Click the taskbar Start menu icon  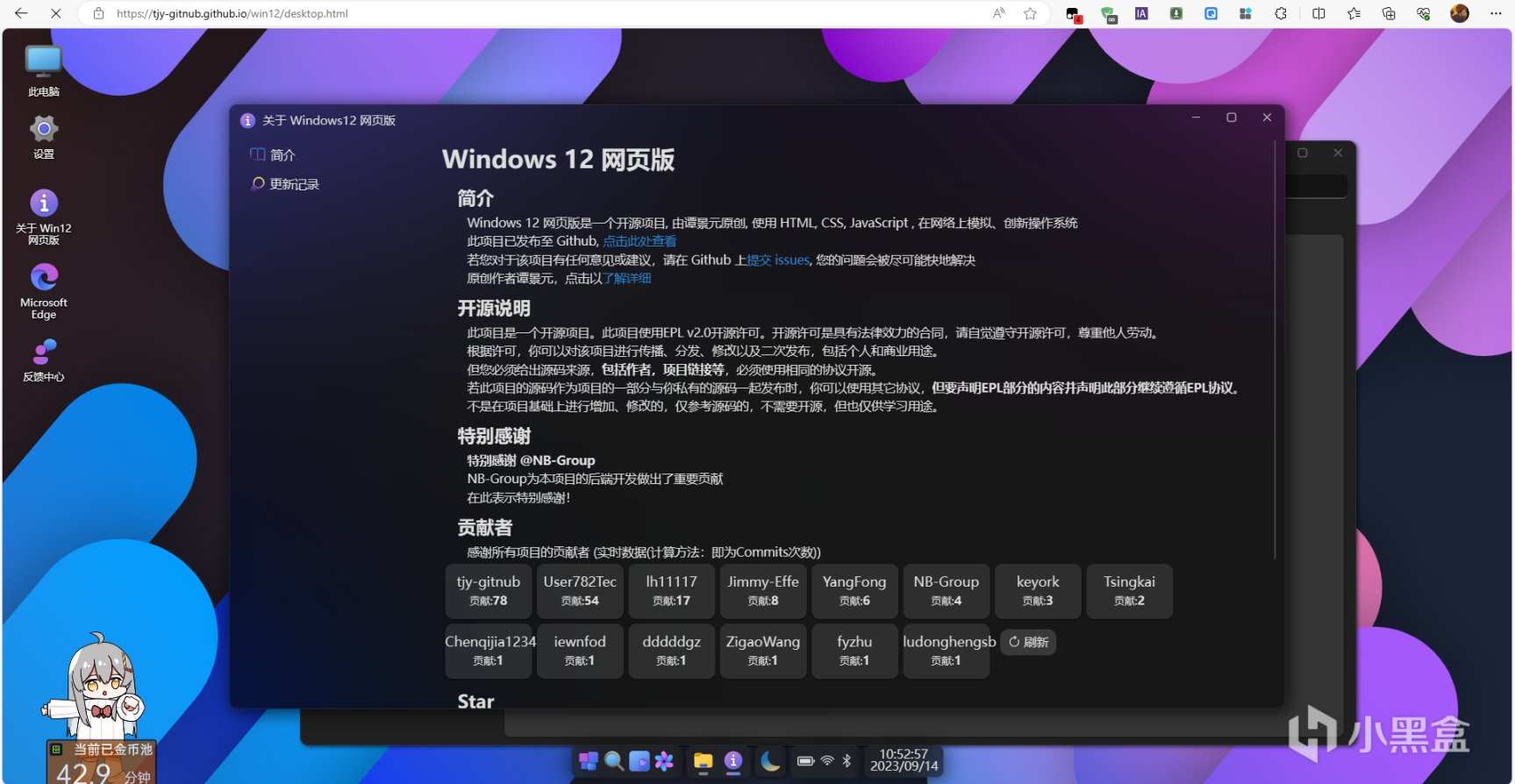pyautogui.click(x=589, y=760)
